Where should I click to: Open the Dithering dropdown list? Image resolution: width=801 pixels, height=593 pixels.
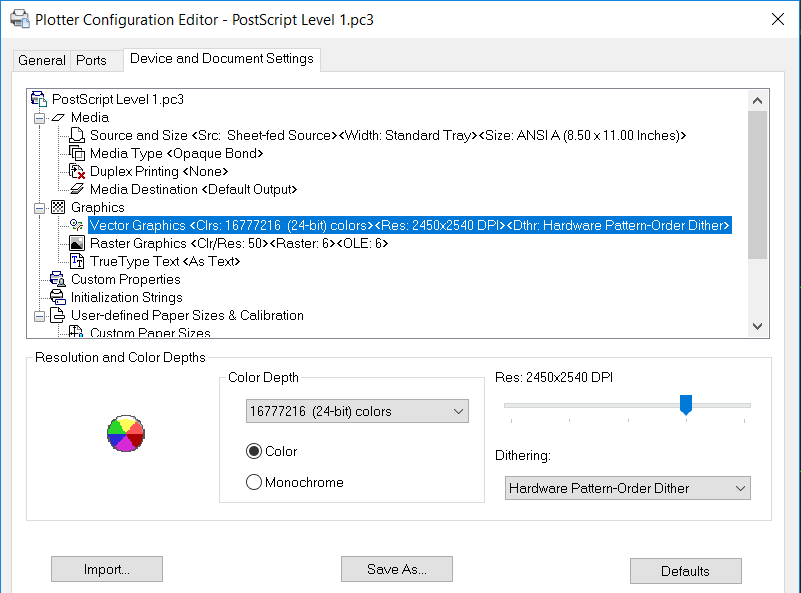628,488
